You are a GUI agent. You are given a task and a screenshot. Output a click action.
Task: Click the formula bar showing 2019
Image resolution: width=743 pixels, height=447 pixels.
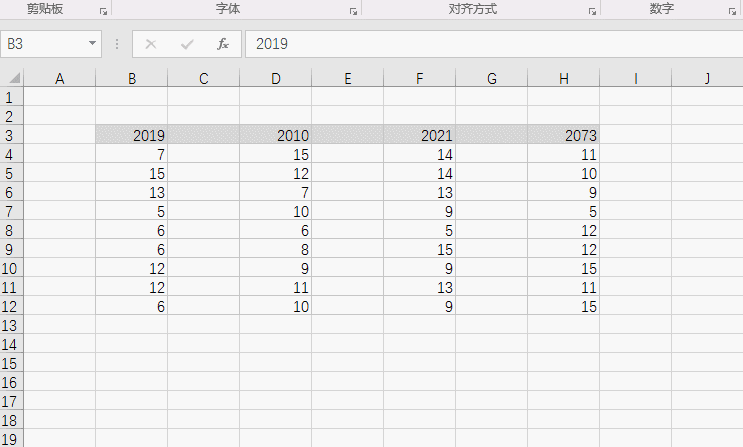pyautogui.click(x=494, y=44)
